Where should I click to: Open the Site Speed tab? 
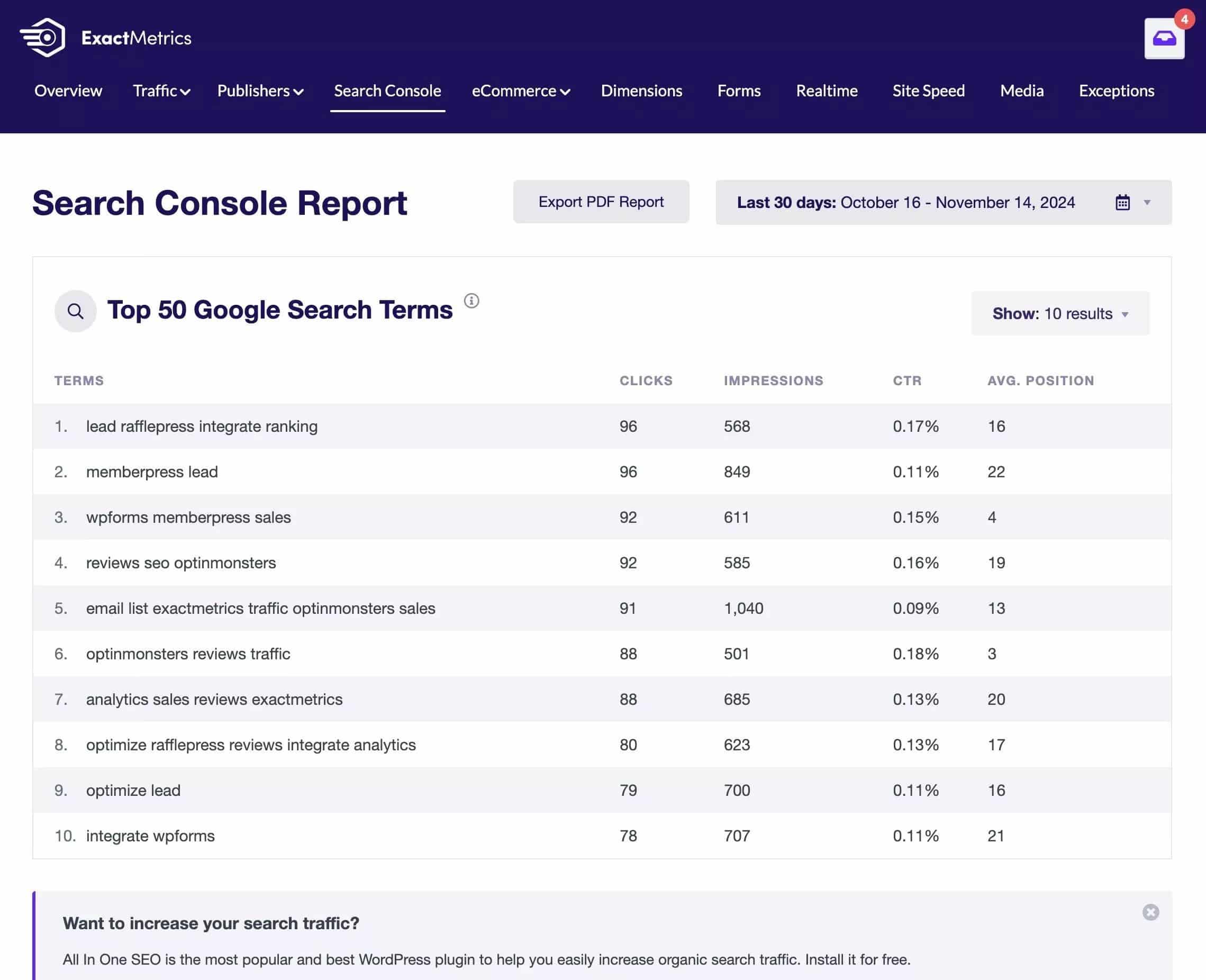click(928, 91)
